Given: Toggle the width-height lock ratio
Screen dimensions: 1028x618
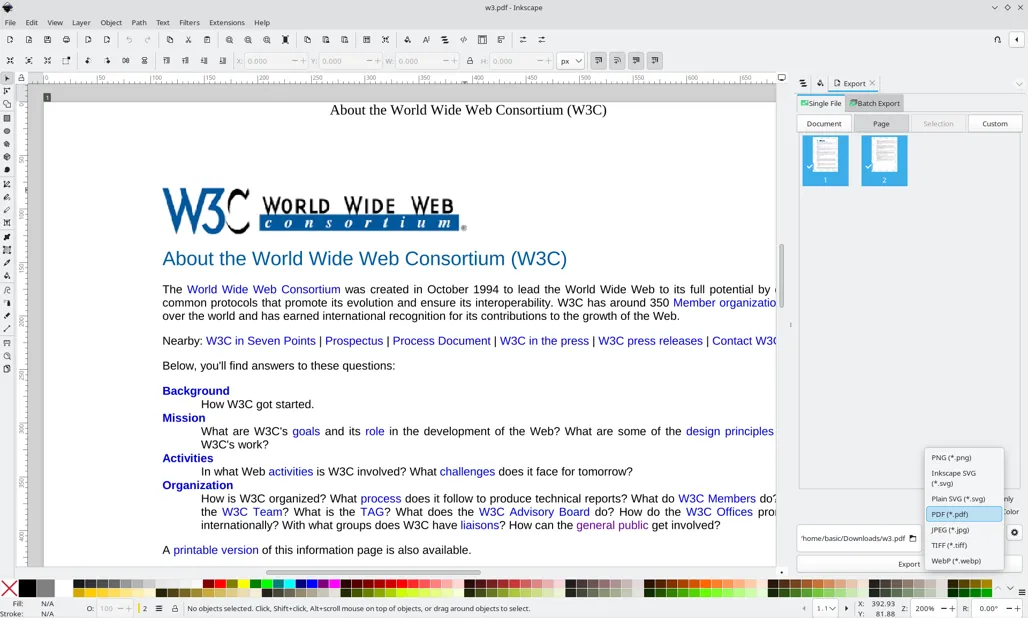Looking at the screenshot, I should (x=470, y=61).
